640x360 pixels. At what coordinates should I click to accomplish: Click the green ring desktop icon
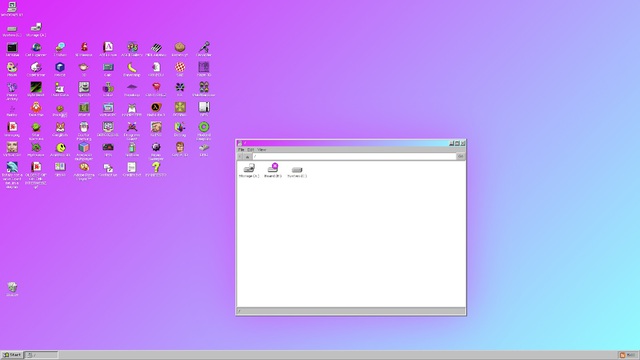tap(204, 131)
